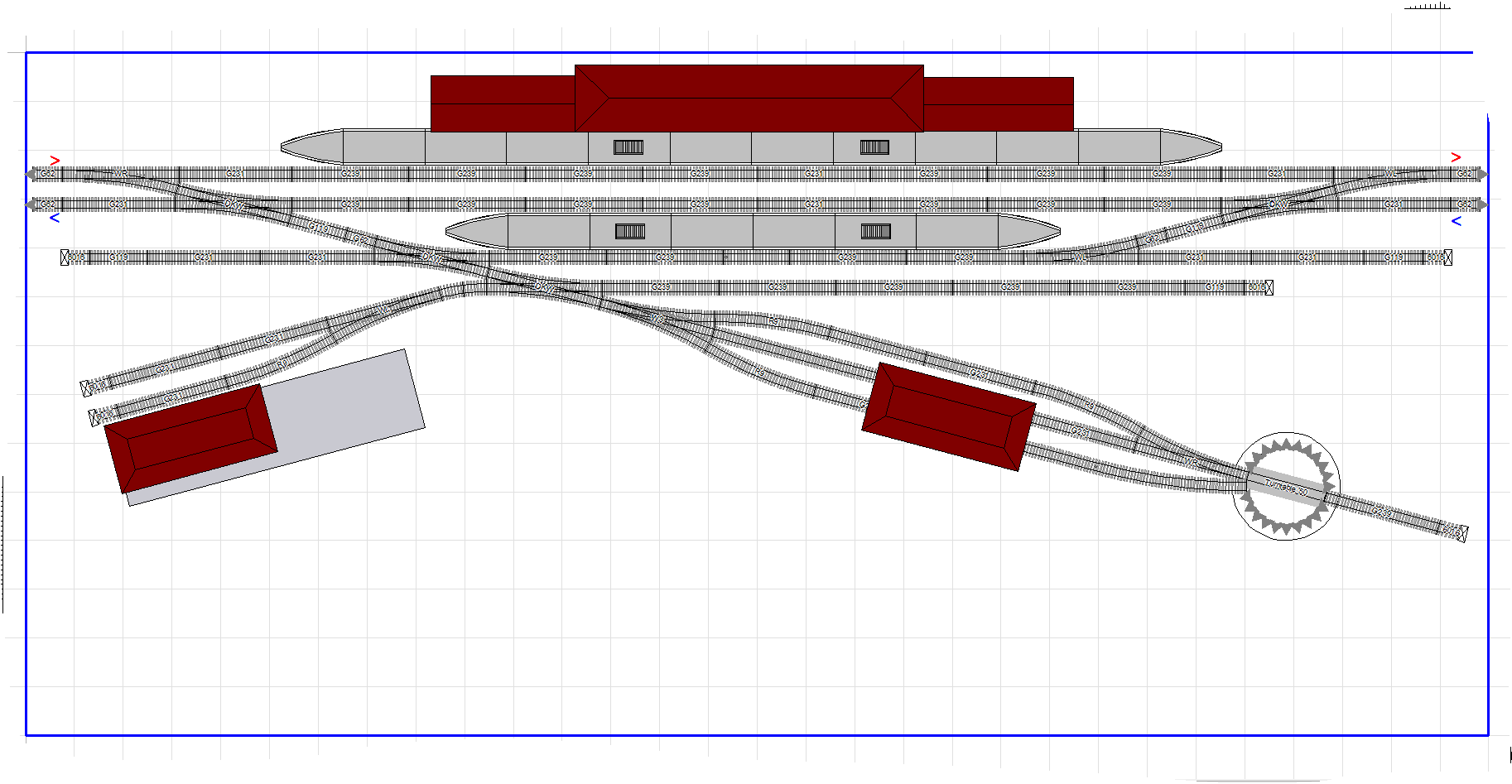Select left staircase symbol on upper platform

[628, 147]
